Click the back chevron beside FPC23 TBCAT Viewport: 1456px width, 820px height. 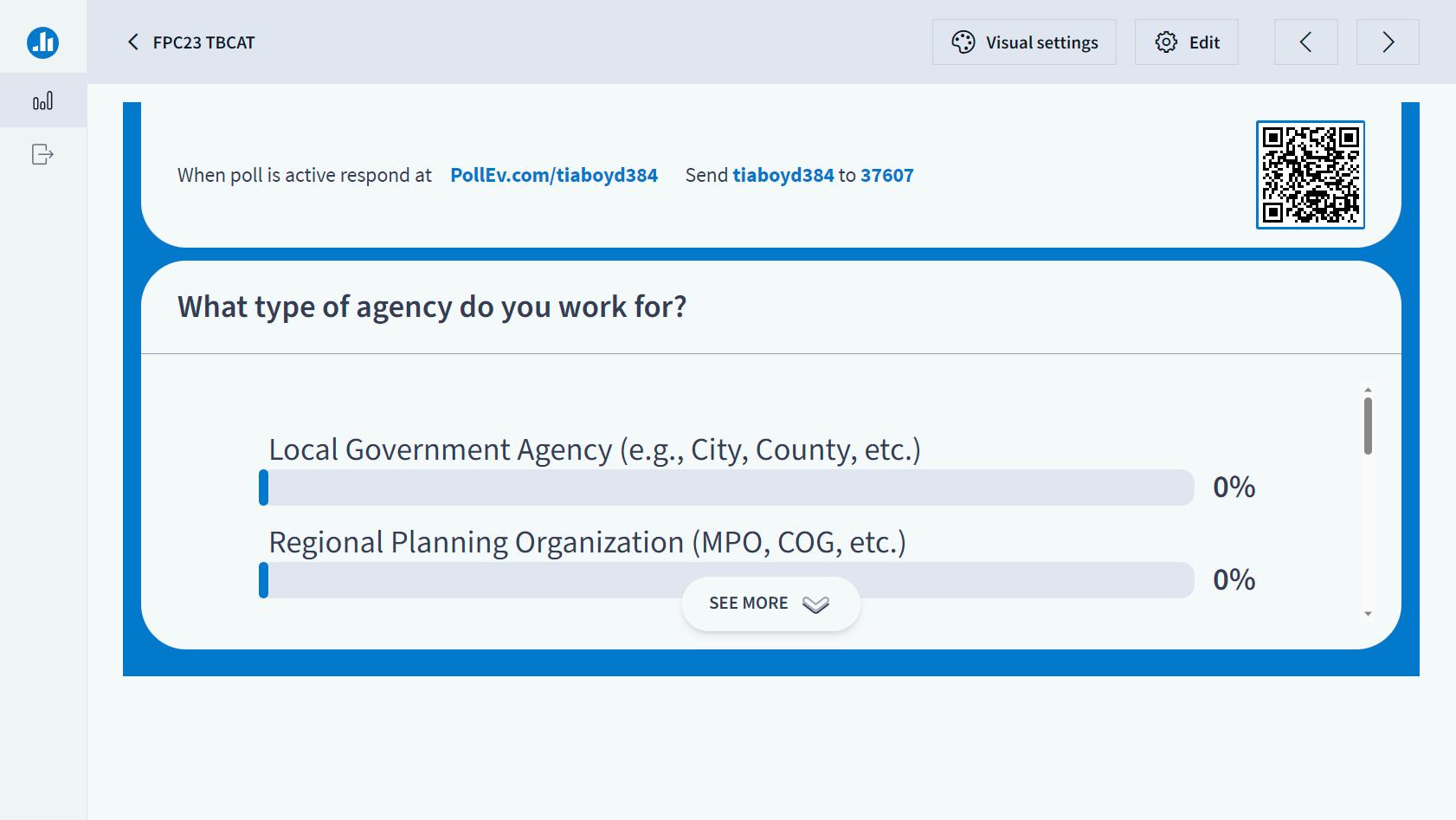coord(133,42)
